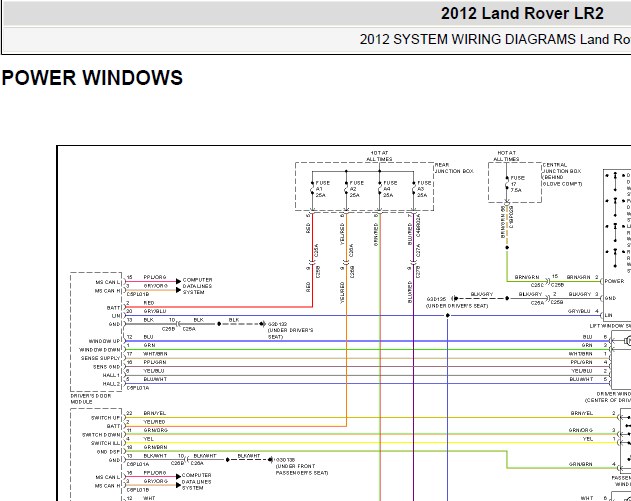Select fuse A4 25A in the diagram

(390, 189)
